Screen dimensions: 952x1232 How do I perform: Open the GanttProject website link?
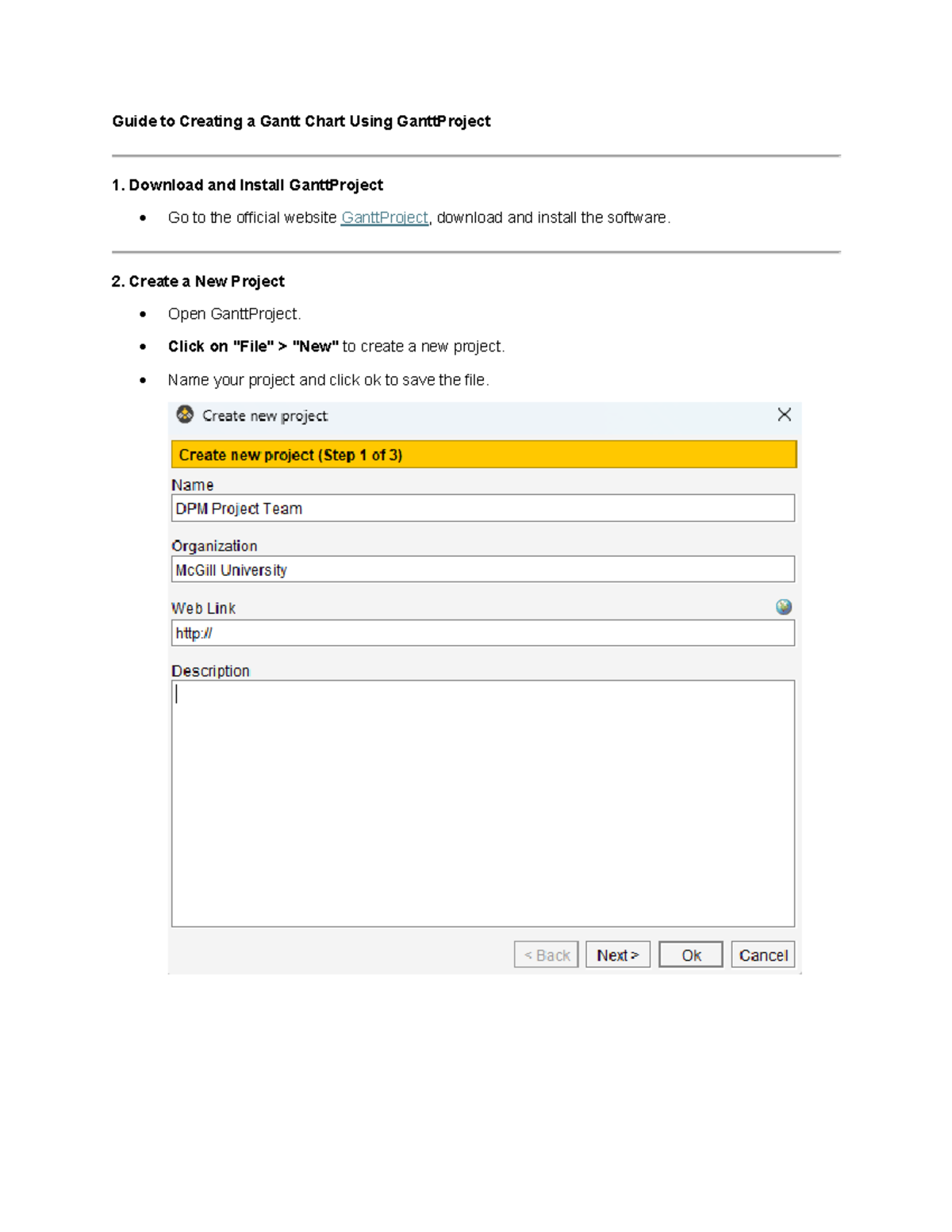[x=384, y=217]
